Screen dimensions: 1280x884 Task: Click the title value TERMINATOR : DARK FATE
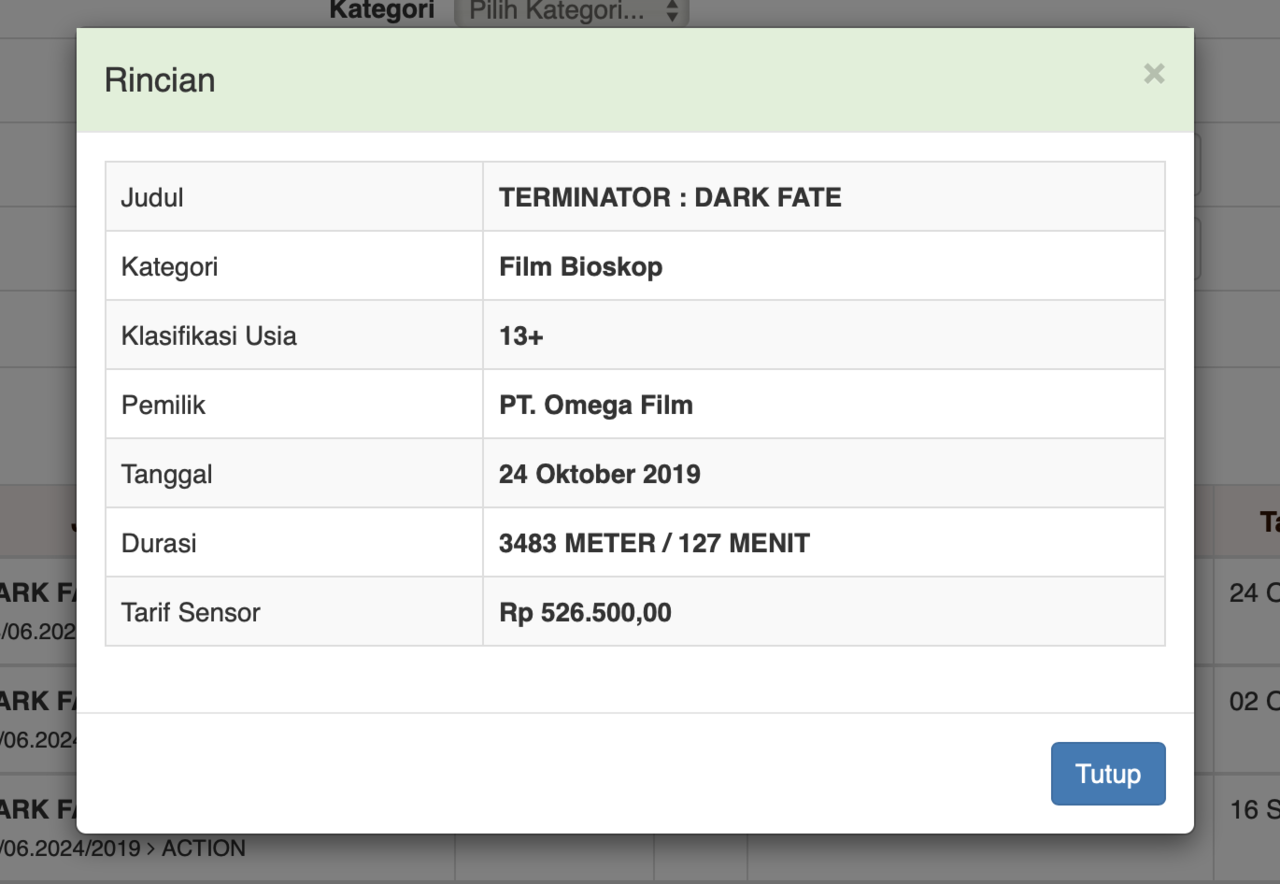[670, 197]
